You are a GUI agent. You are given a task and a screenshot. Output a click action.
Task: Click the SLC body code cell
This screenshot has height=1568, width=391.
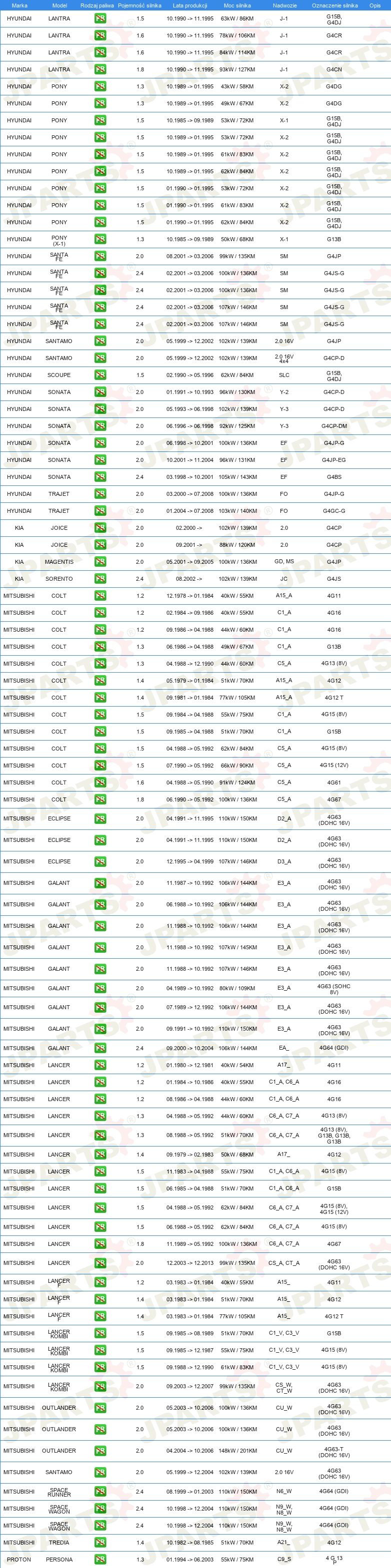tap(284, 375)
